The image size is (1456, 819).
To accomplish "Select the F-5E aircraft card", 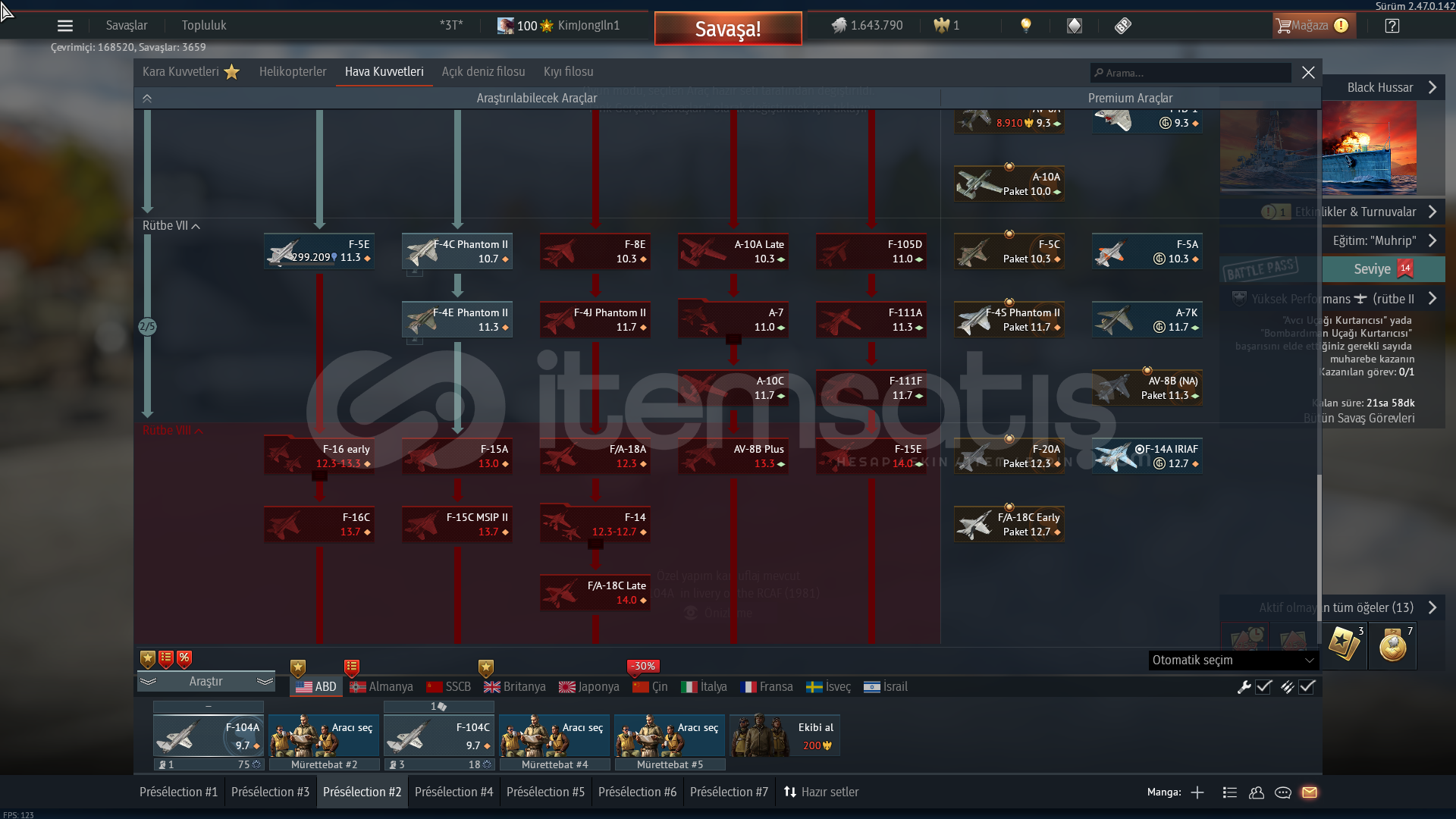I will coord(319,251).
